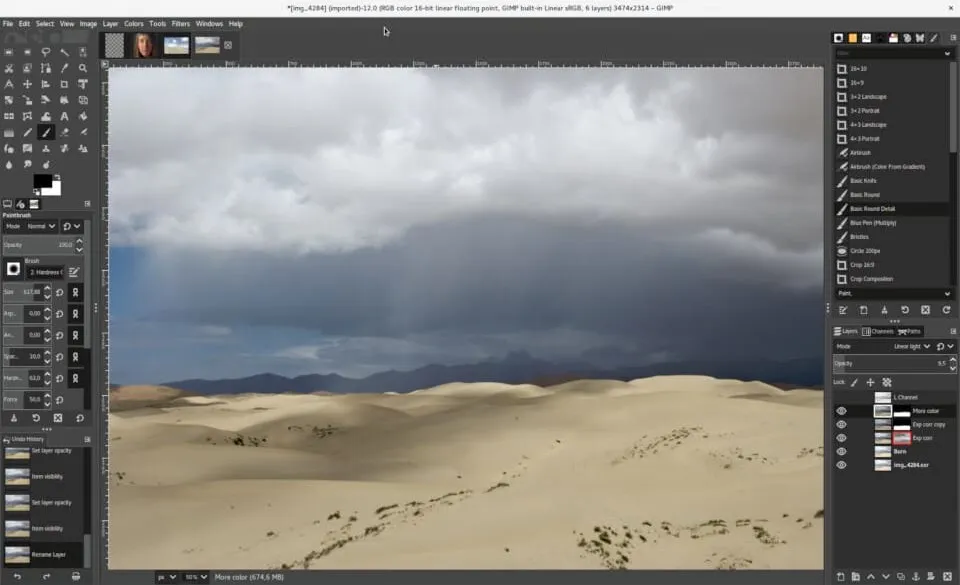Open the Filters menu

click(180, 24)
